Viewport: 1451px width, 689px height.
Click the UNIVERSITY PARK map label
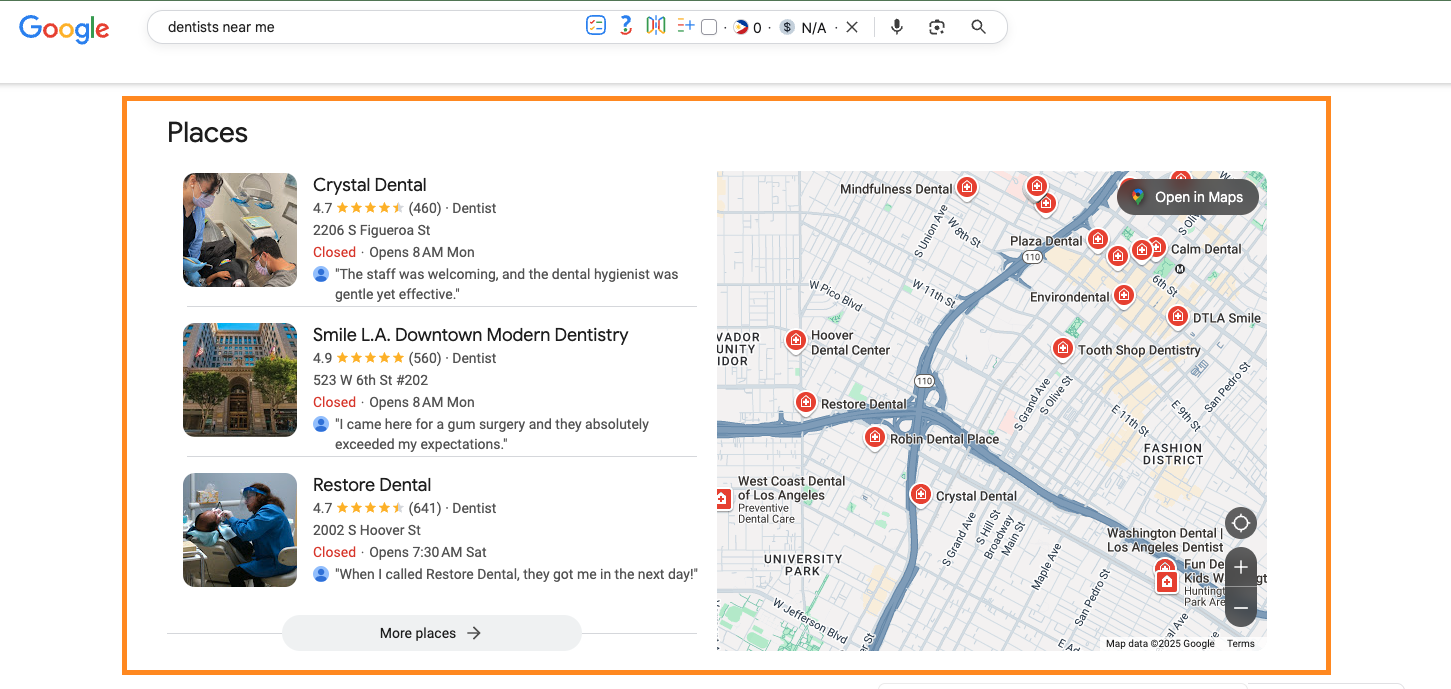(803, 565)
